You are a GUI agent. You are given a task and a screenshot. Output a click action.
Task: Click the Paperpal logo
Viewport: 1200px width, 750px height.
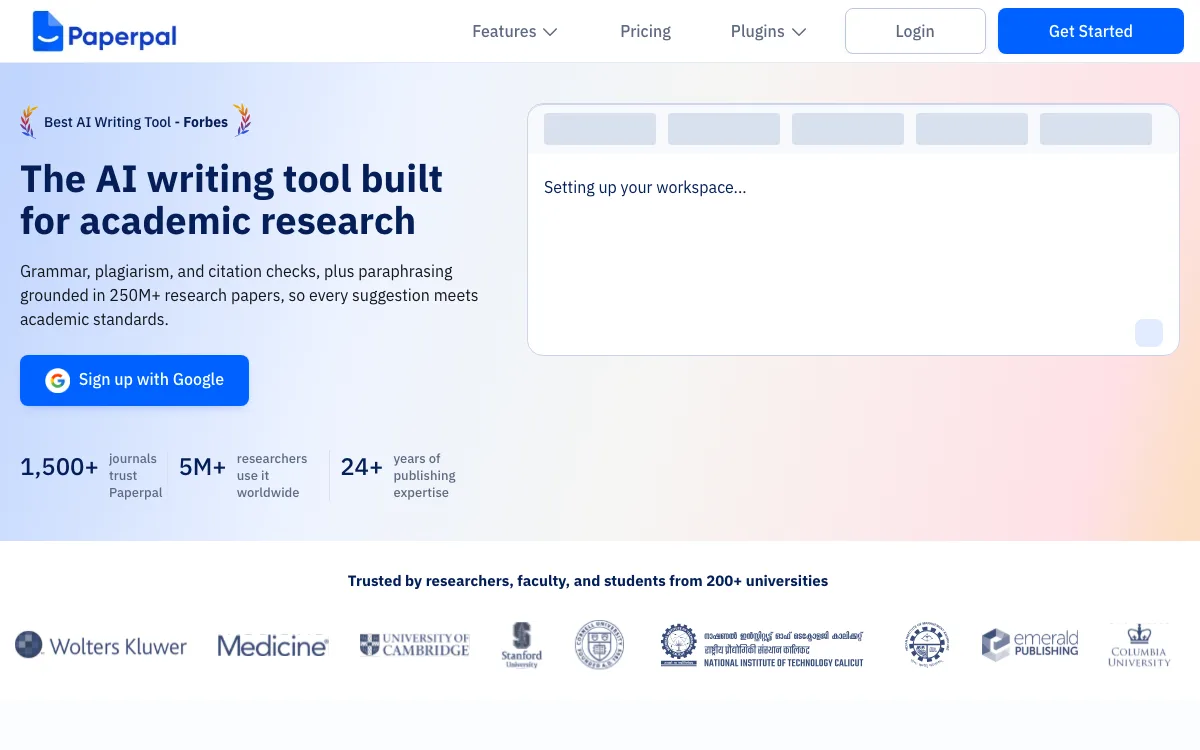click(104, 31)
